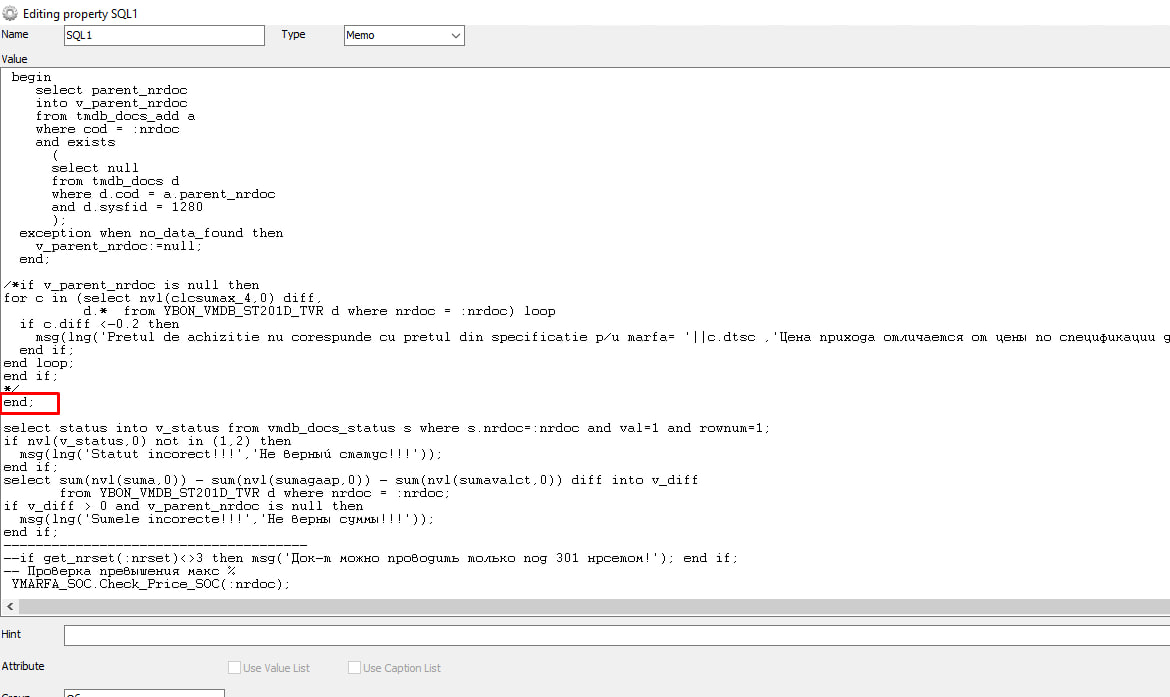Click the 'begin' line in the code
The image size is (1170, 697).
point(31,77)
